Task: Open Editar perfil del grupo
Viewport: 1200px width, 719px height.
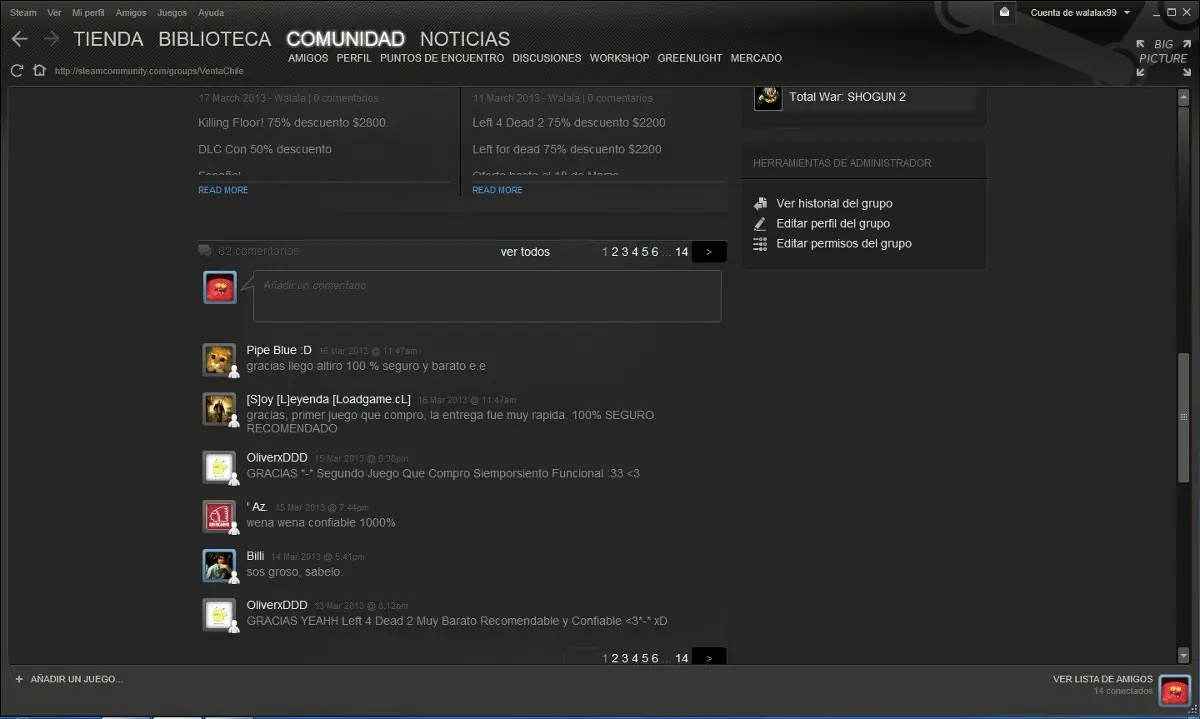Action: click(x=833, y=223)
